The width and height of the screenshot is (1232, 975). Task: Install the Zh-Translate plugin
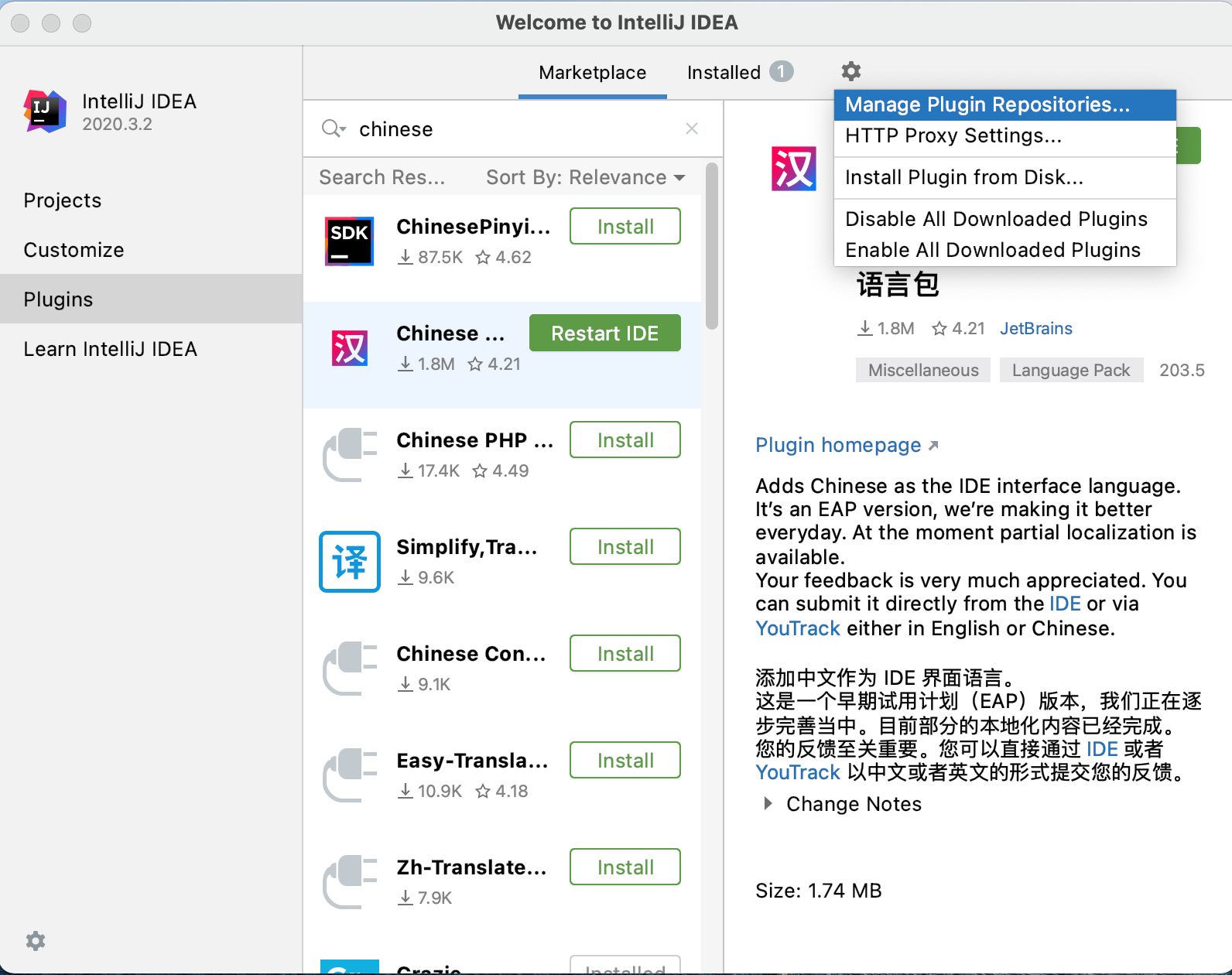pyautogui.click(x=625, y=867)
